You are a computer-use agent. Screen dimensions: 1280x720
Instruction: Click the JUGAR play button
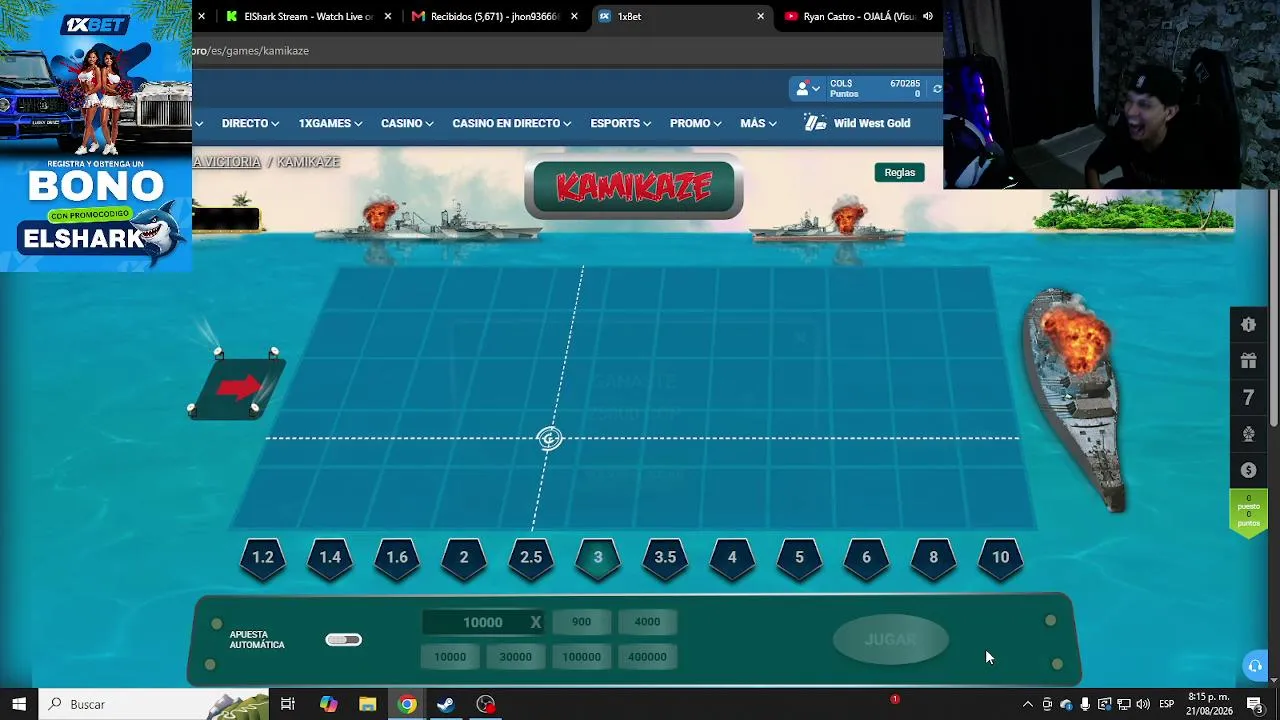pos(890,640)
